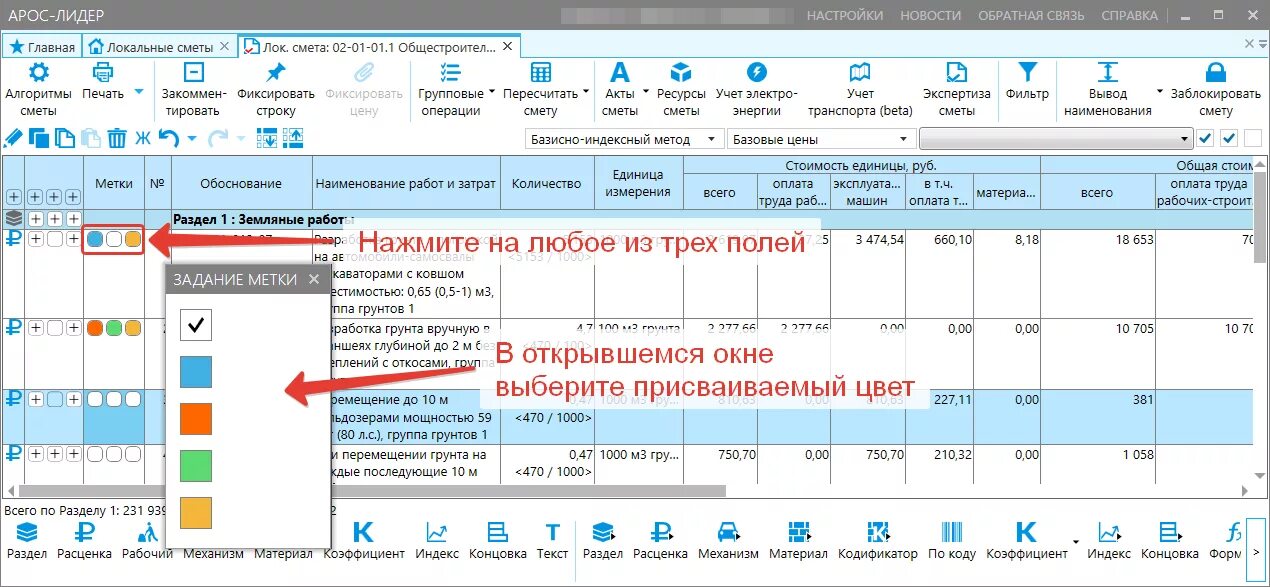
Task: Switch to Локальные сметы tab
Action: [x=159, y=47]
